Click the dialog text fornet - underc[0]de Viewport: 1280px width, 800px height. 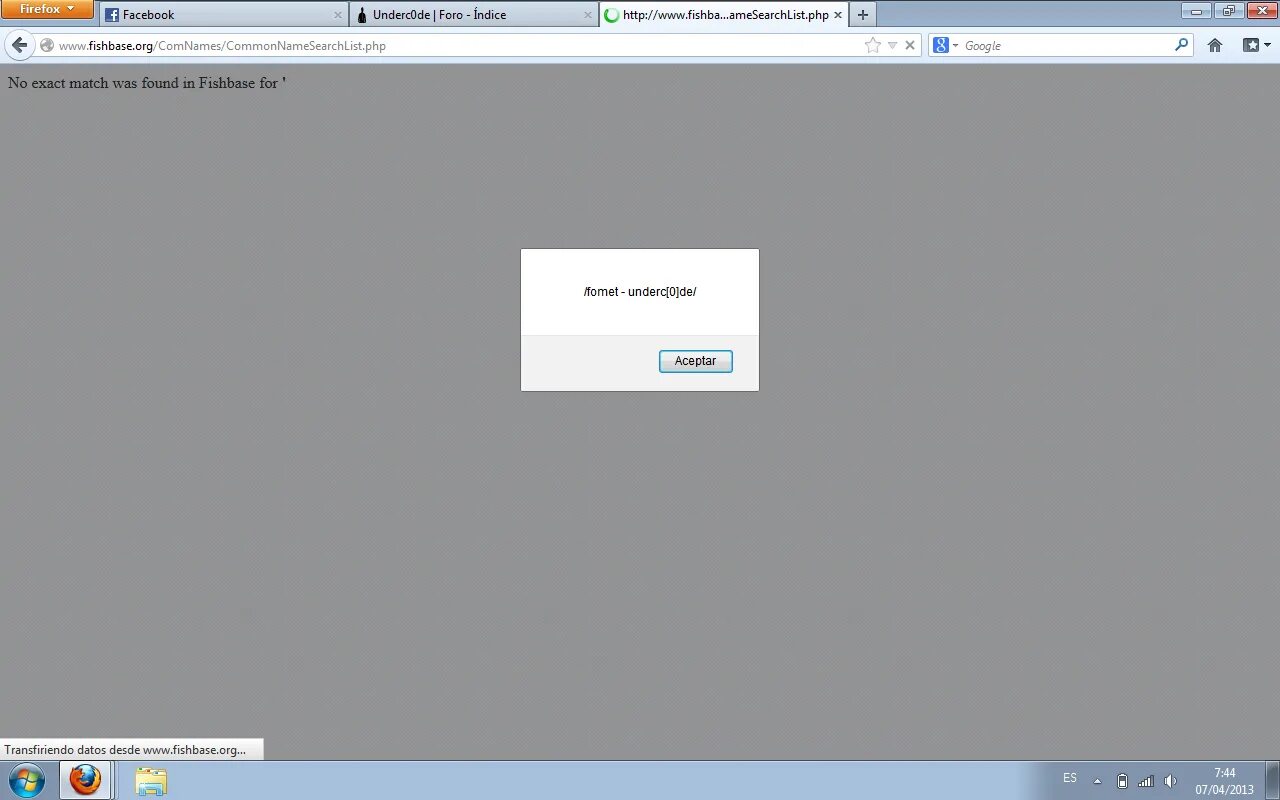click(640, 292)
